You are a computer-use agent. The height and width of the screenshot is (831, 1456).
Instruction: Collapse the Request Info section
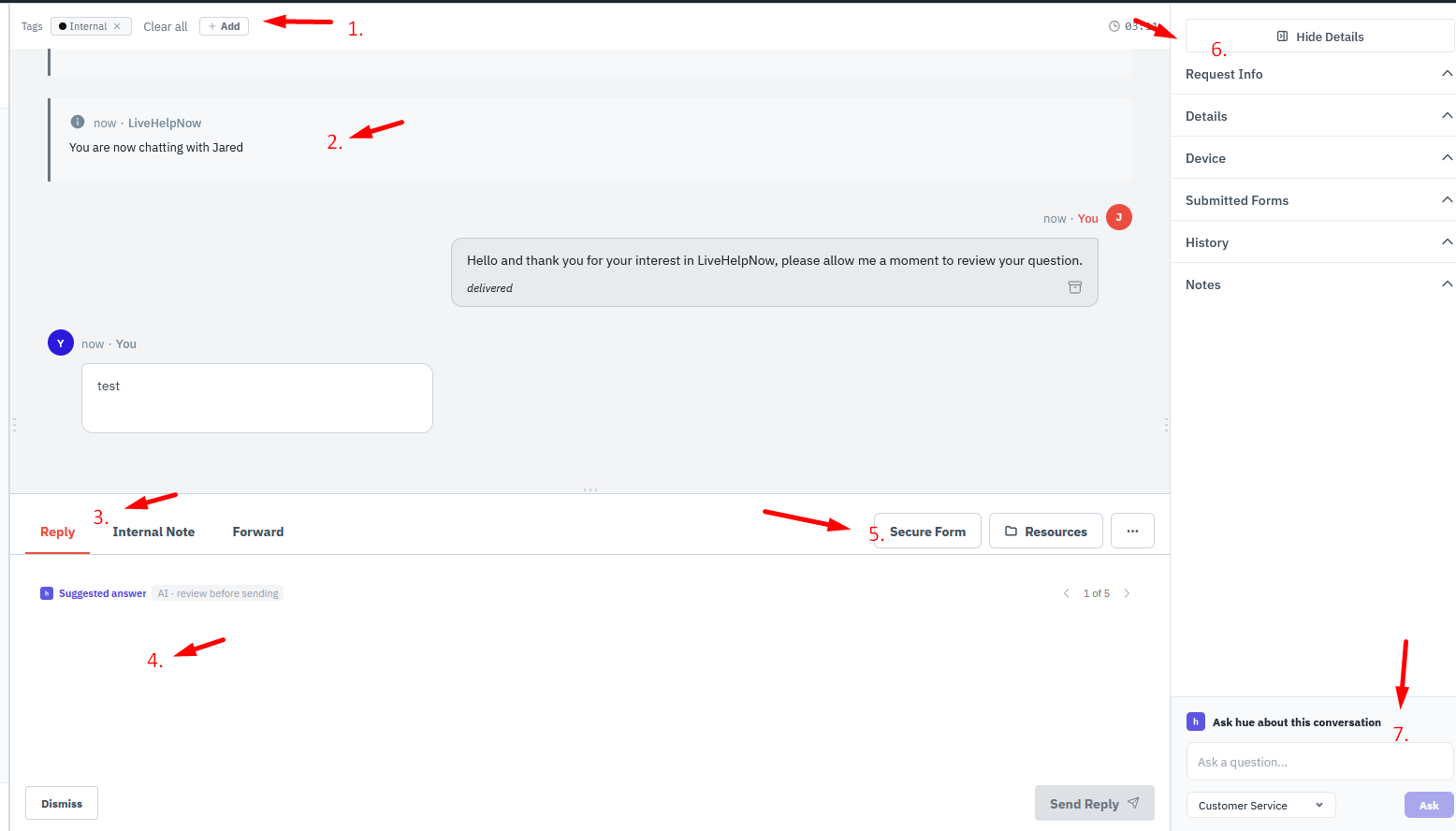point(1447,74)
